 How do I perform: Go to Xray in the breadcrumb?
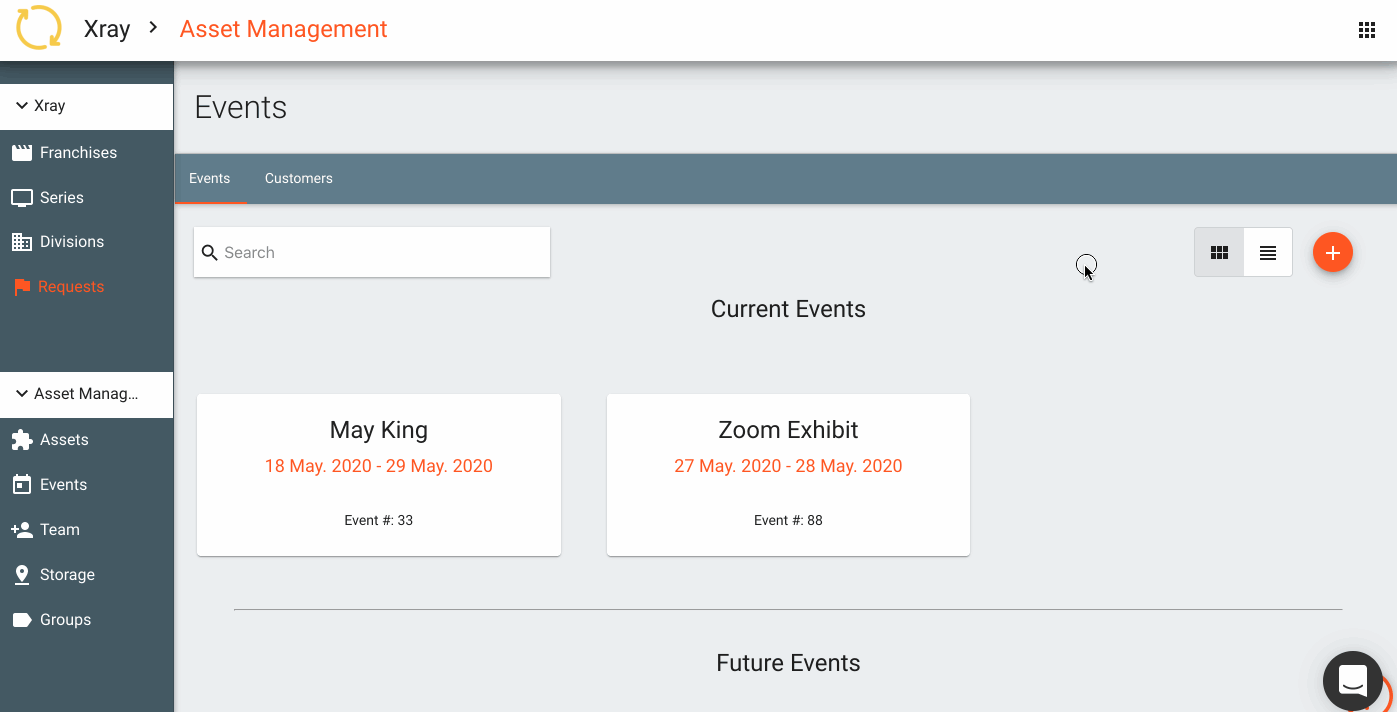click(107, 30)
